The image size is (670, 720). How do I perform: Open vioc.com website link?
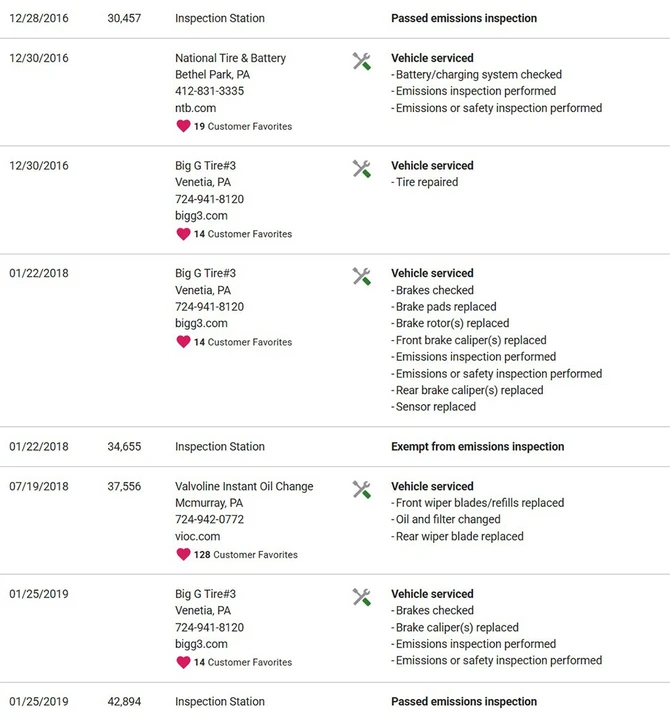(x=197, y=536)
